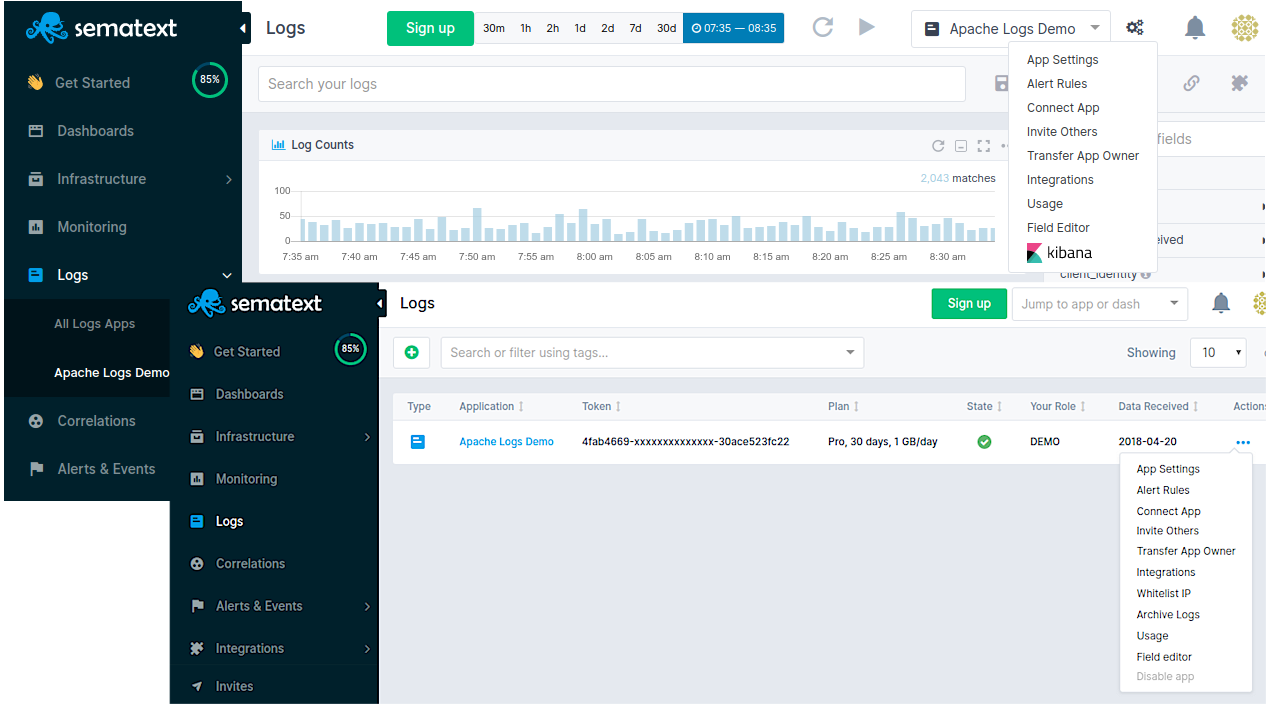
Task: Open Invites in the lower sidebar
Action: pos(234,686)
